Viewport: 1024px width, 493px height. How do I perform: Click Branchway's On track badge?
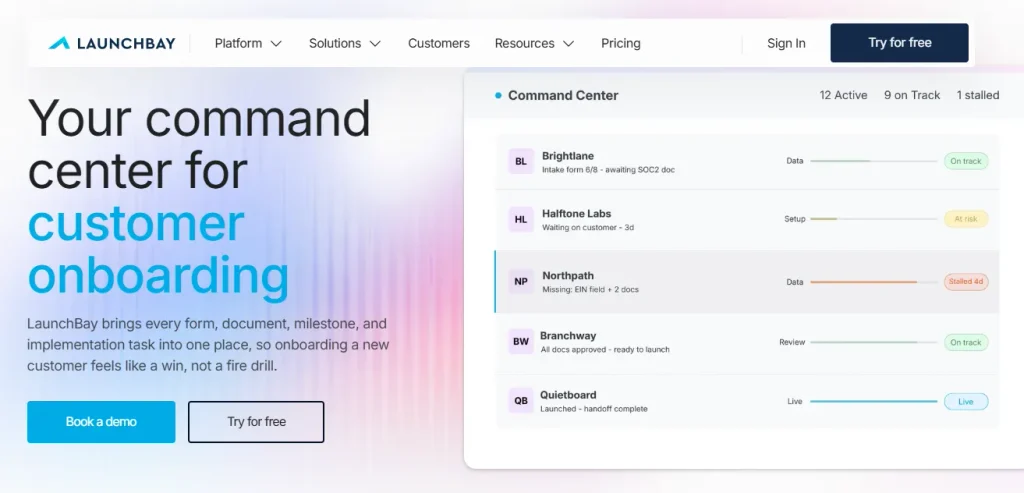966,342
